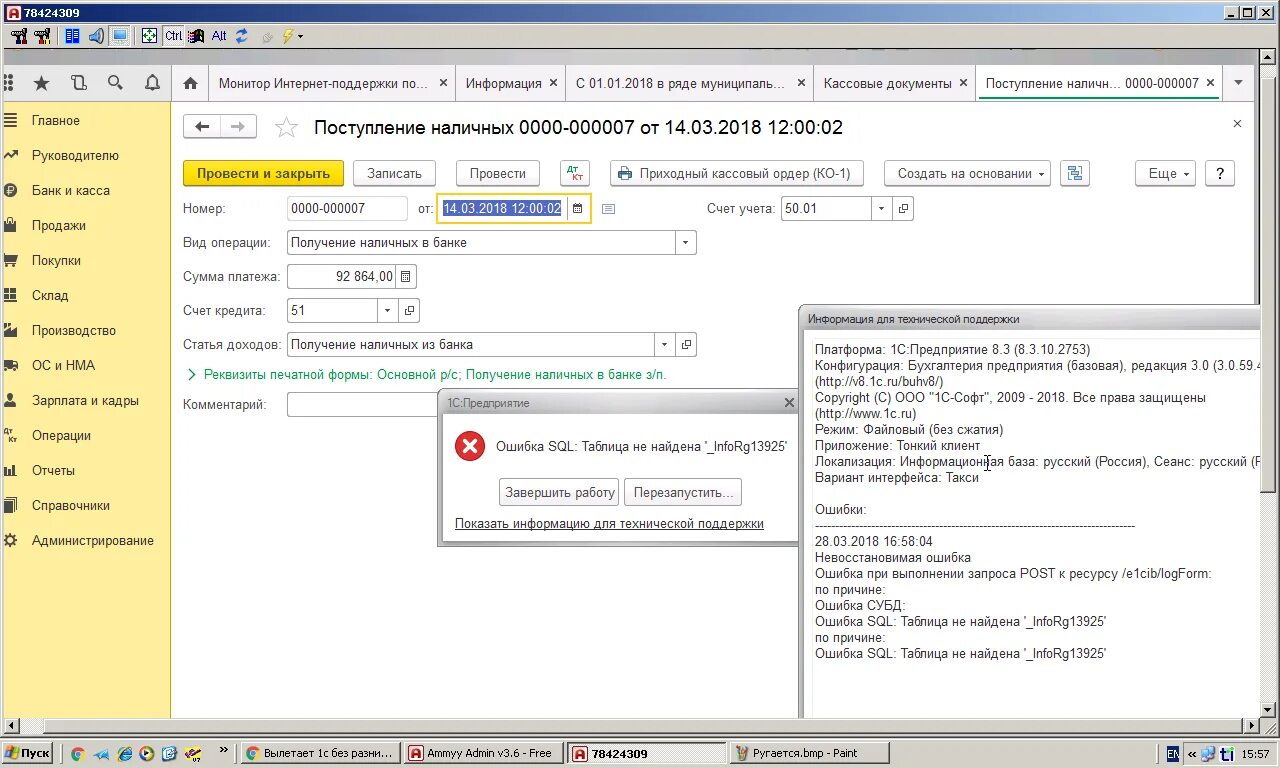Click the Комментарий input field
The height and width of the screenshot is (768, 1280).
click(363, 404)
